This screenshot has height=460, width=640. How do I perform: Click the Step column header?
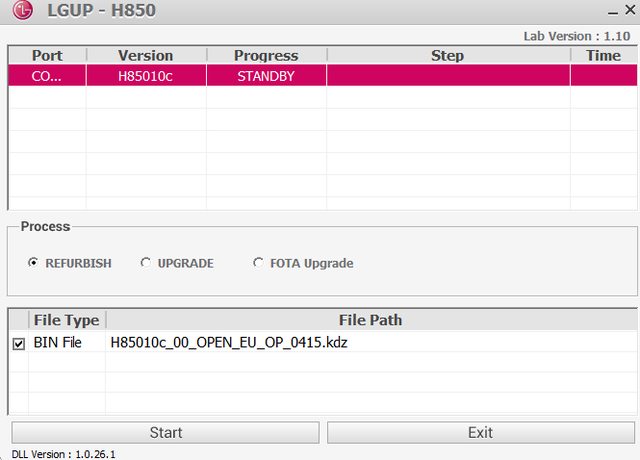pyautogui.click(x=447, y=55)
